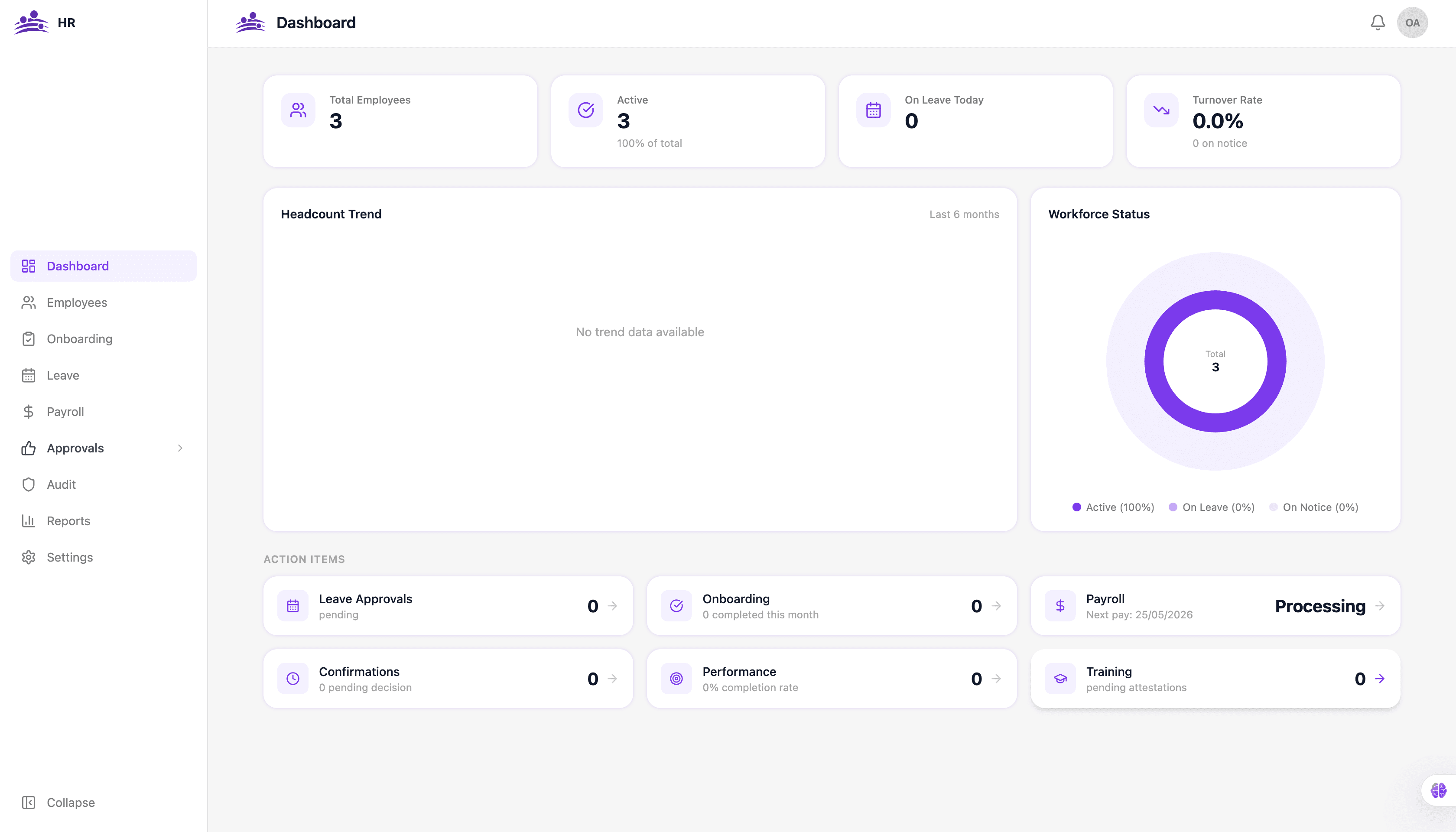The width and height of the screenshot is (1456, 832).
Task: Click the OA user avatar
Action: (1412, 22)
